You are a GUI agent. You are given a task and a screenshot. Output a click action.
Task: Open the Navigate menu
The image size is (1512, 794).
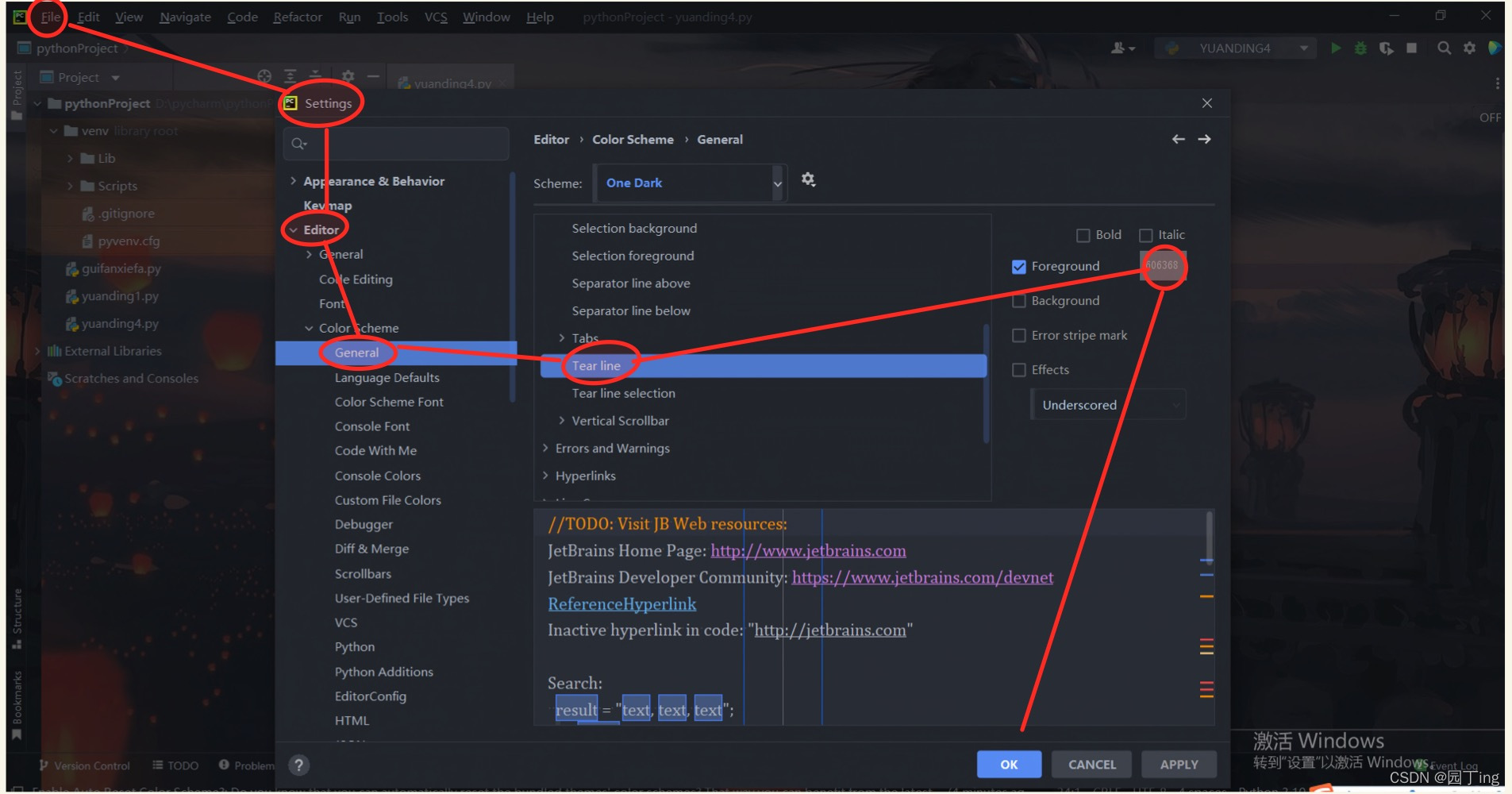[185, 17]
